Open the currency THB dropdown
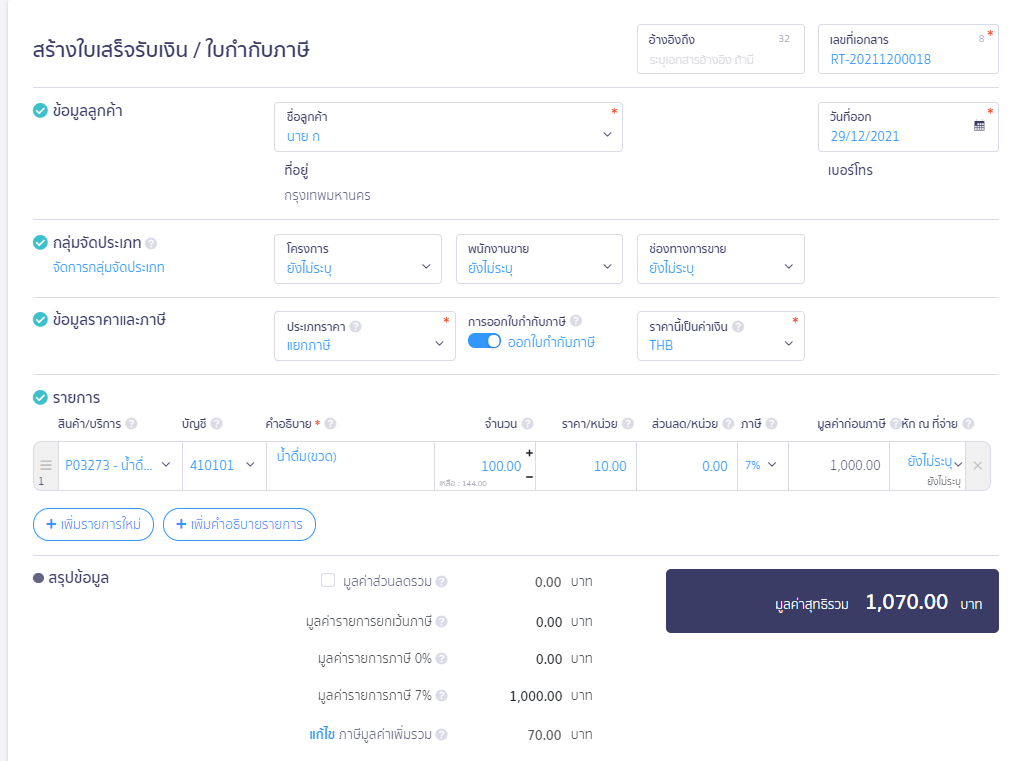This screenshot has width=1012, height=761. (720, 336)
